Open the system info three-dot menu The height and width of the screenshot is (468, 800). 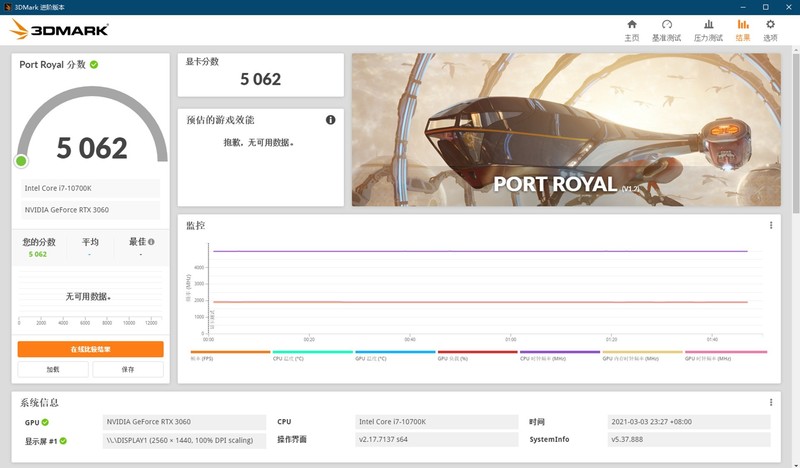771,402
